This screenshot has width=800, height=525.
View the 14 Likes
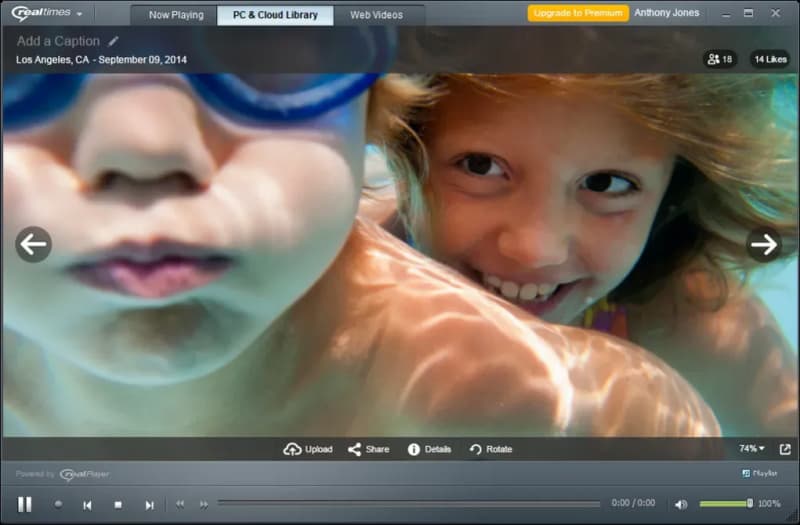pyautogui.click(x=769, y=59)
